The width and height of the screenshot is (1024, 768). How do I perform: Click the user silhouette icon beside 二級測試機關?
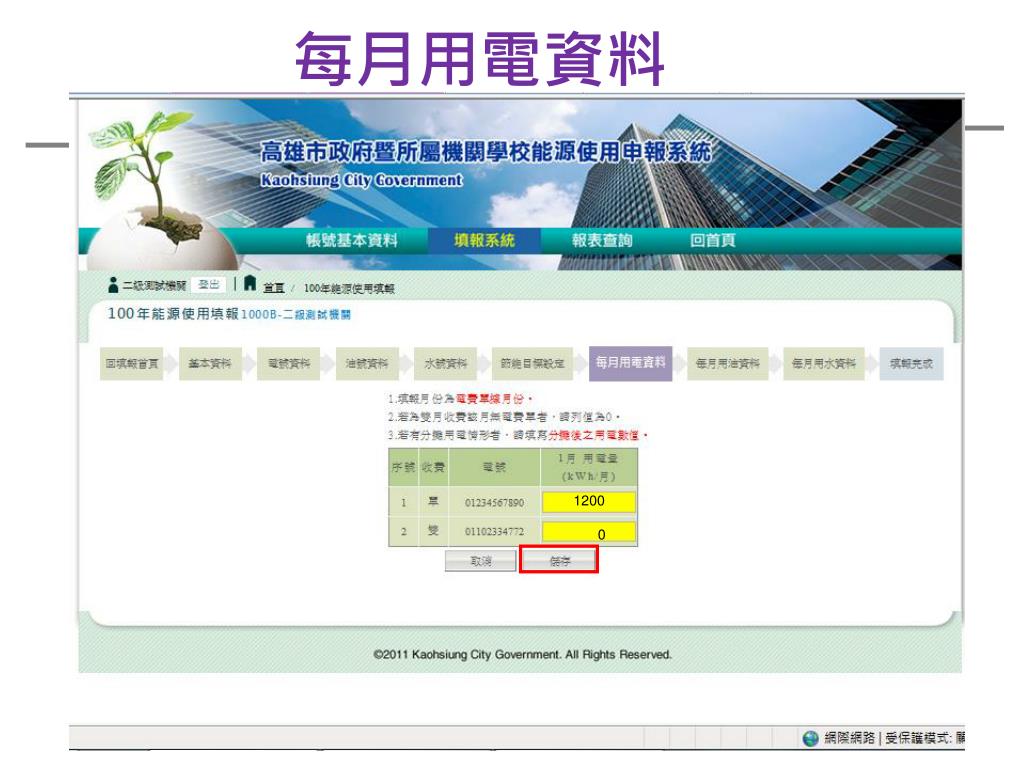click(x=113, y=285)
